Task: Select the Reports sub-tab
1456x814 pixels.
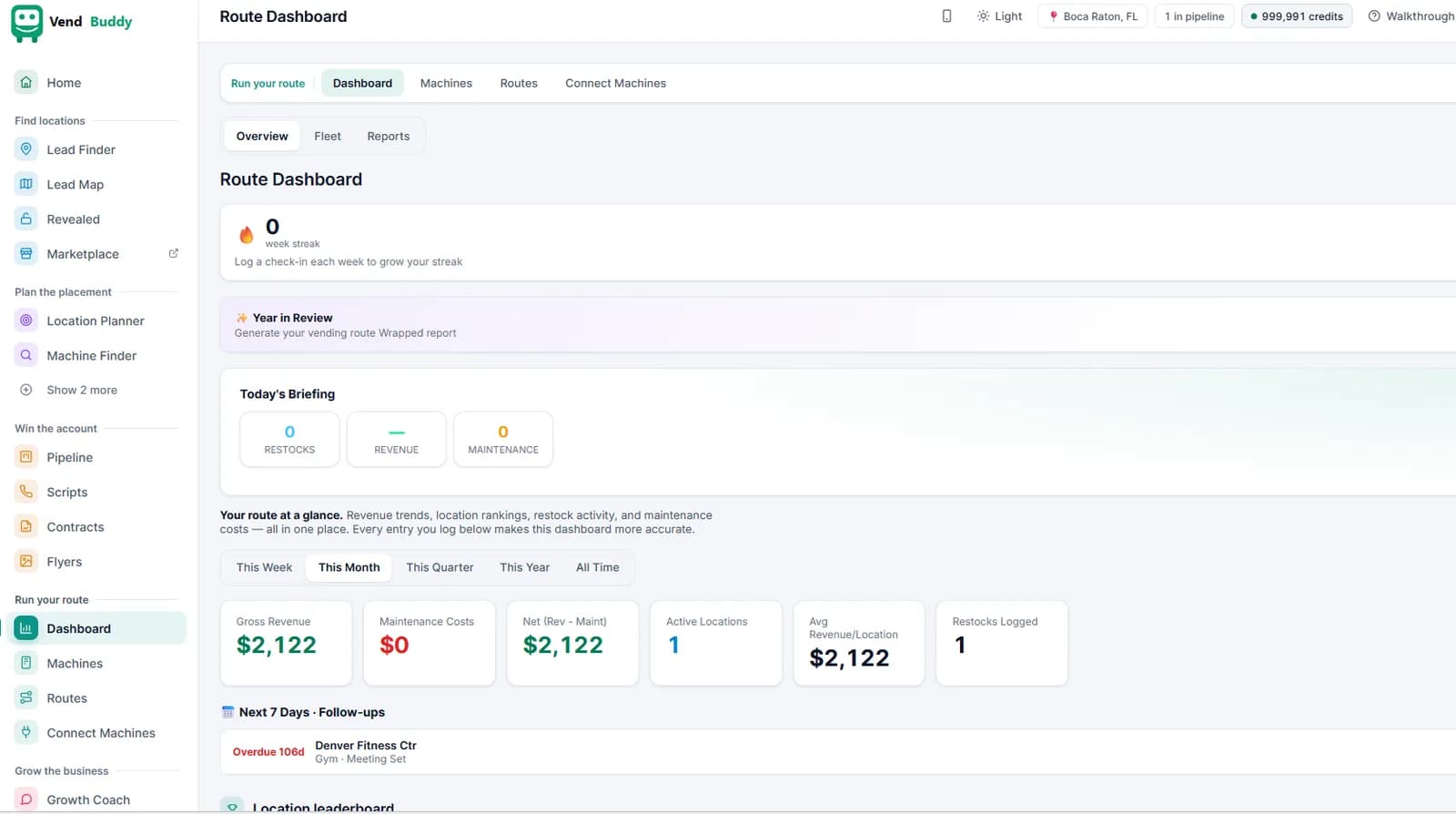Action: tap(389, 136)
